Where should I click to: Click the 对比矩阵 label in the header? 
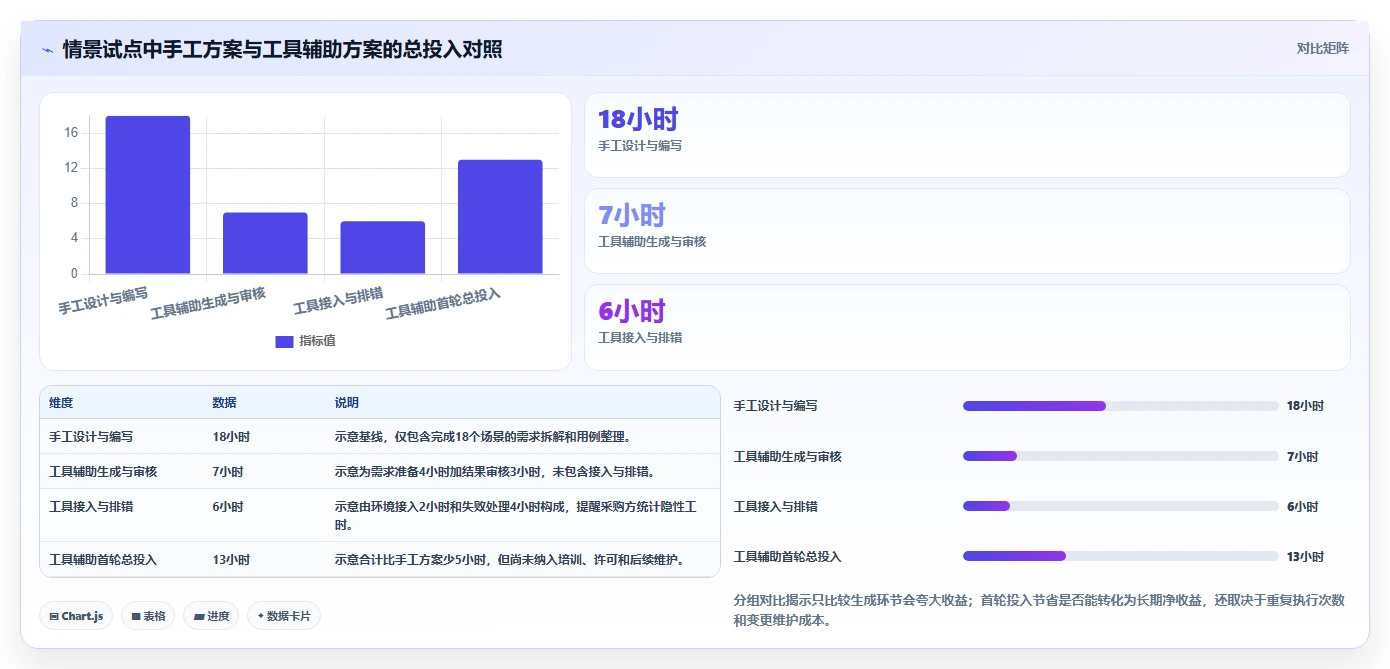(x=1322, y=48)
